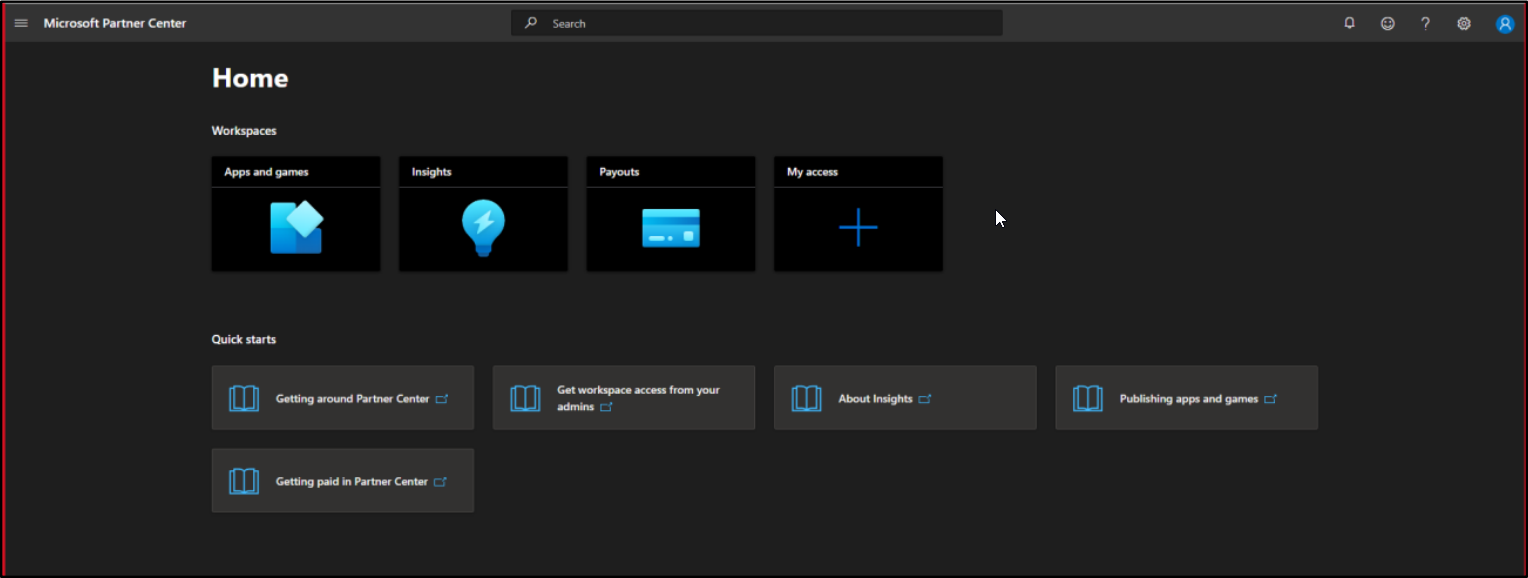Open the hamburger navigation menu

pyautogui.click(x=21, y=23)
